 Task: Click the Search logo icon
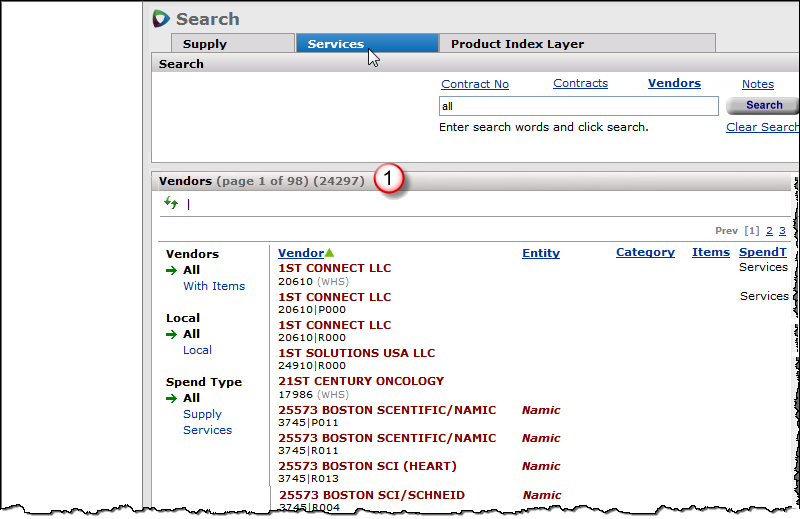pyautogui.click(x=162, y=19)
